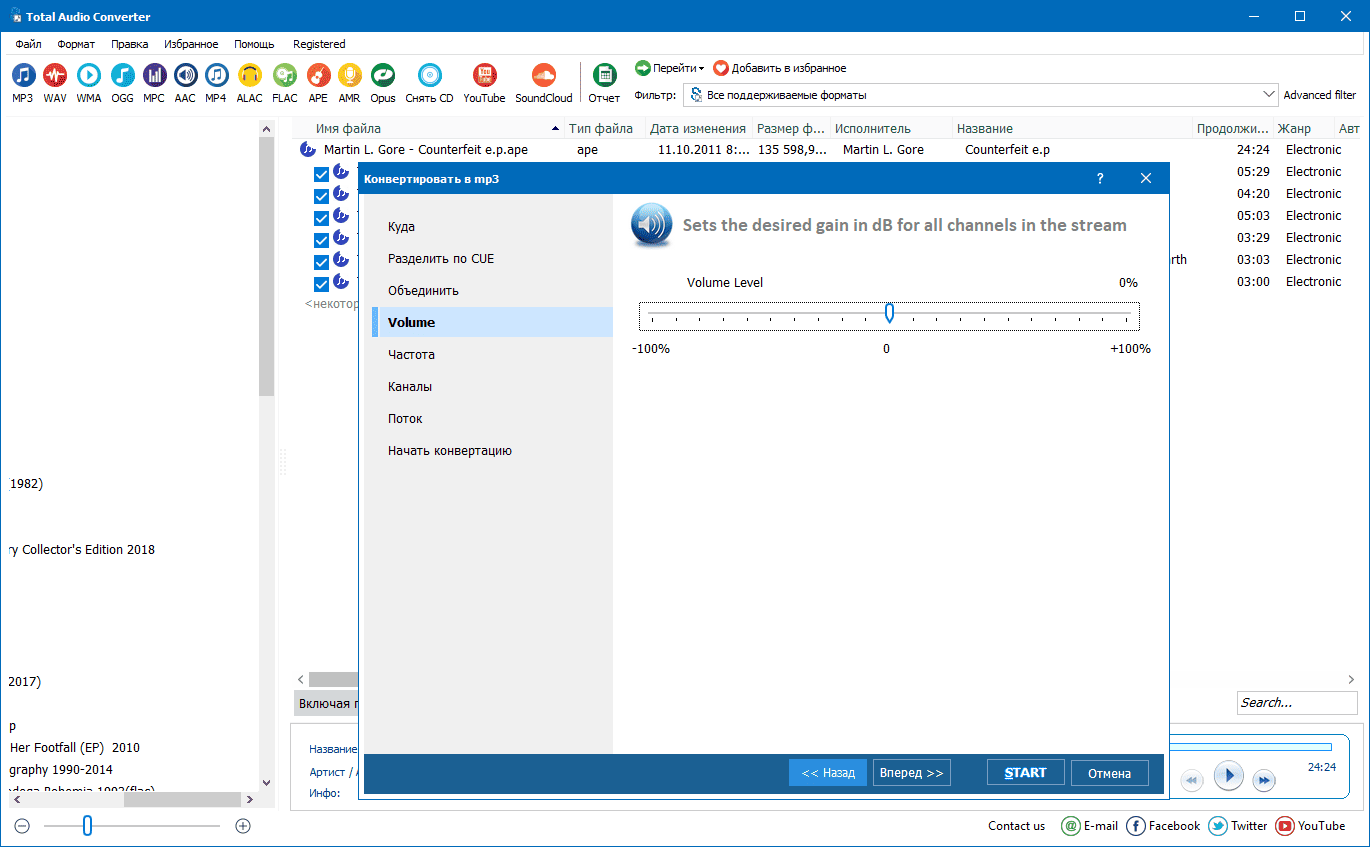The width and height of the screenshot is (1370, 847).
Task: Open the Перейти dropdown menu
Action: pyautogui.click(x=670, y=68)
